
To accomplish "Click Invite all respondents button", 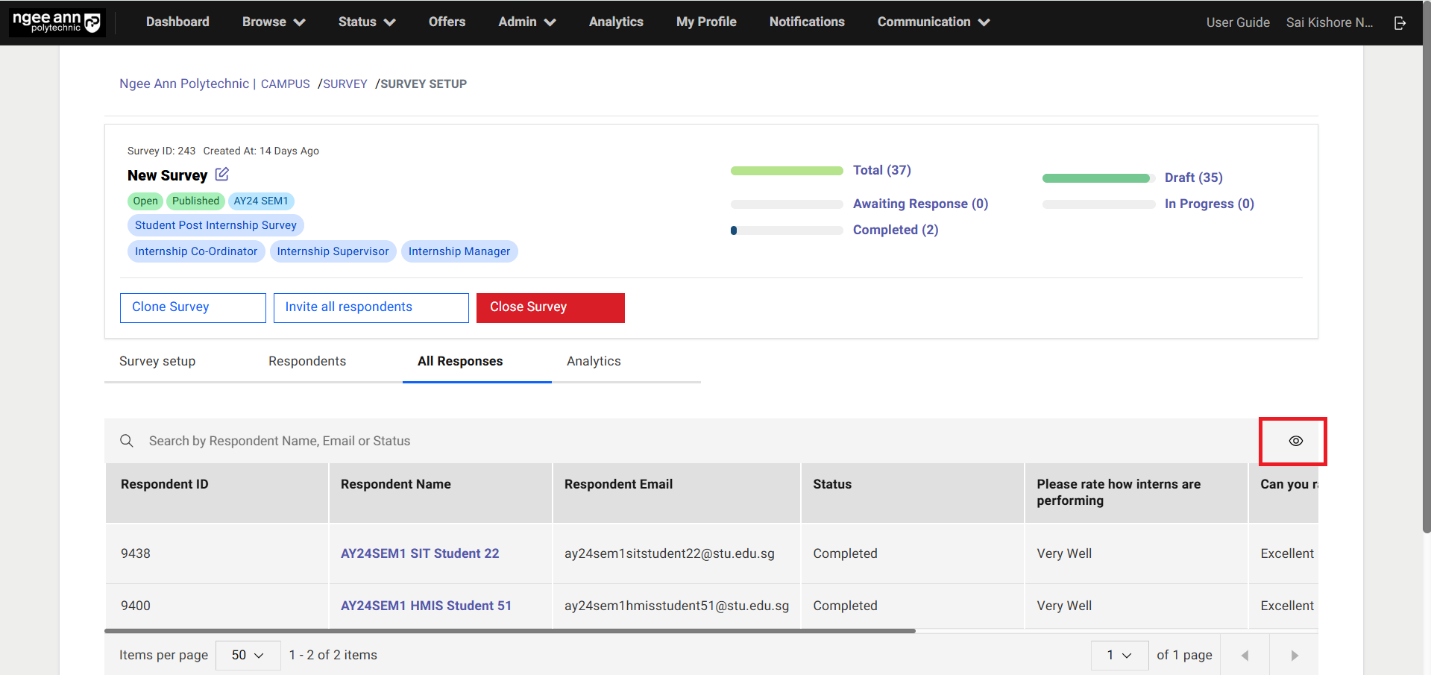I will tap(371, 307).
